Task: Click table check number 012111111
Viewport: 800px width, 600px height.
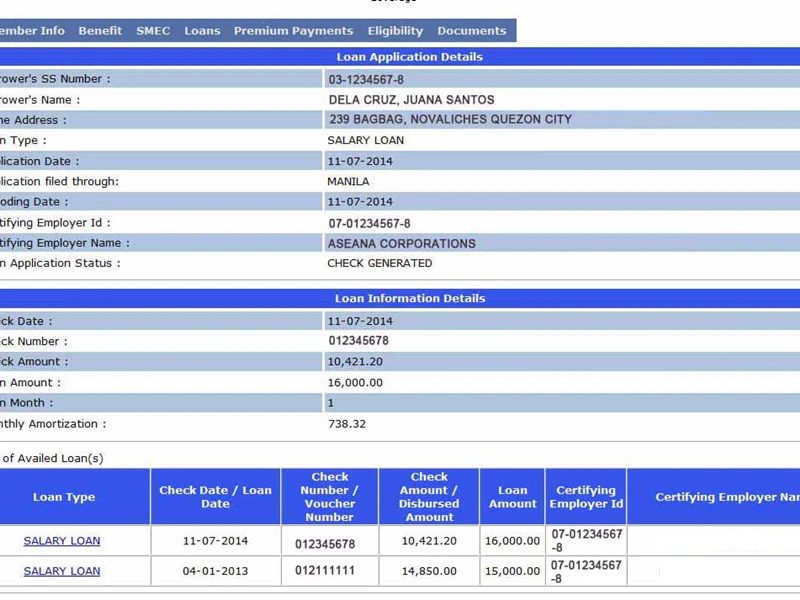Action: [325, 570]
